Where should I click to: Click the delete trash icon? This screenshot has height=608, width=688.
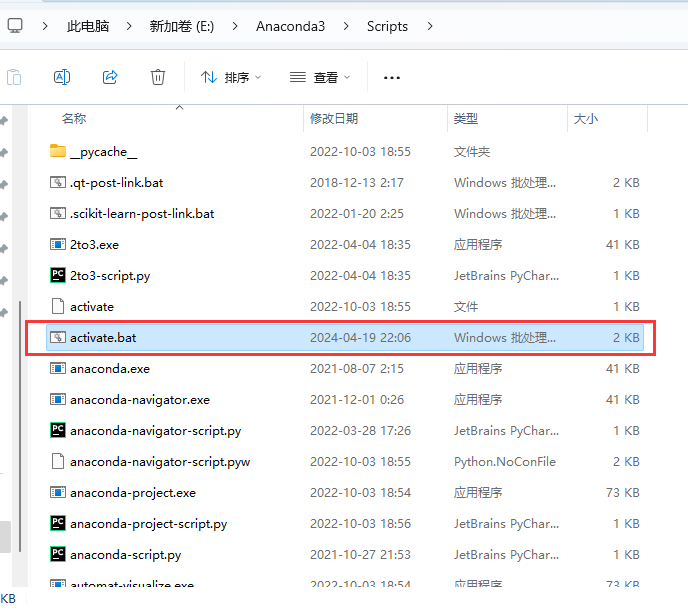[x=158, y=77]
